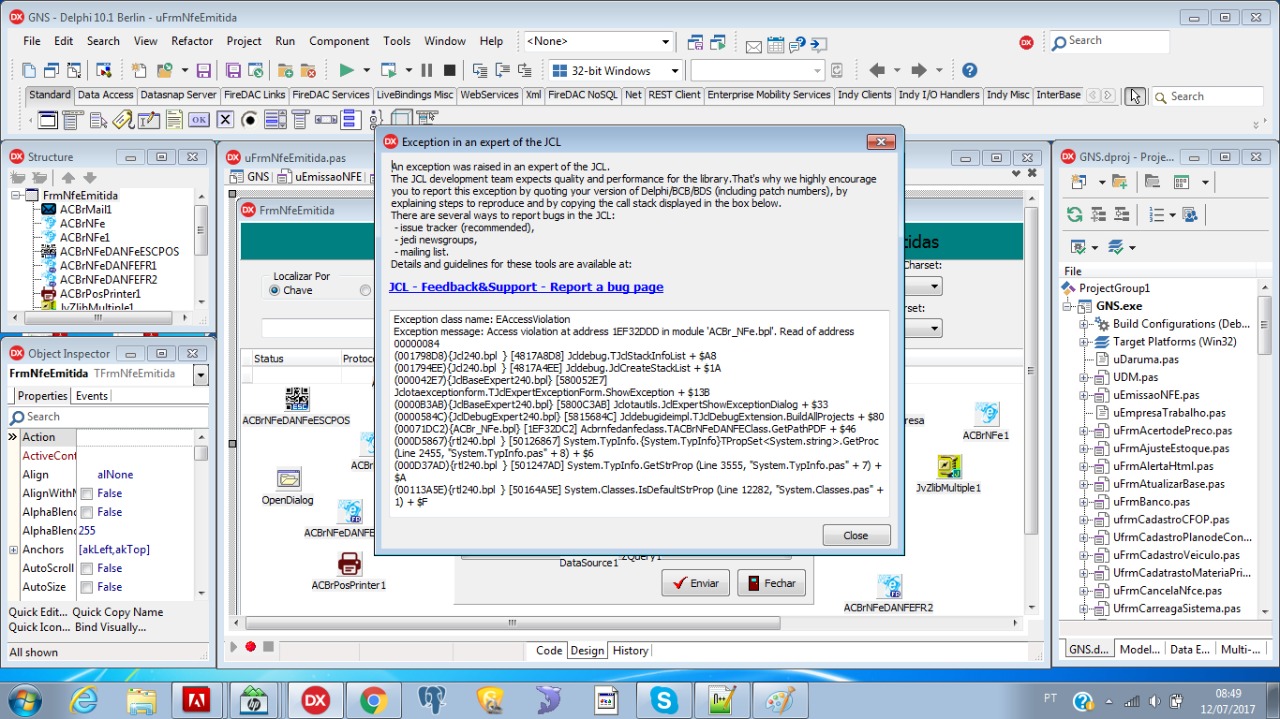
Task: Open JCL Feedback&Support bug report link
Action: [x=526, y=287]
